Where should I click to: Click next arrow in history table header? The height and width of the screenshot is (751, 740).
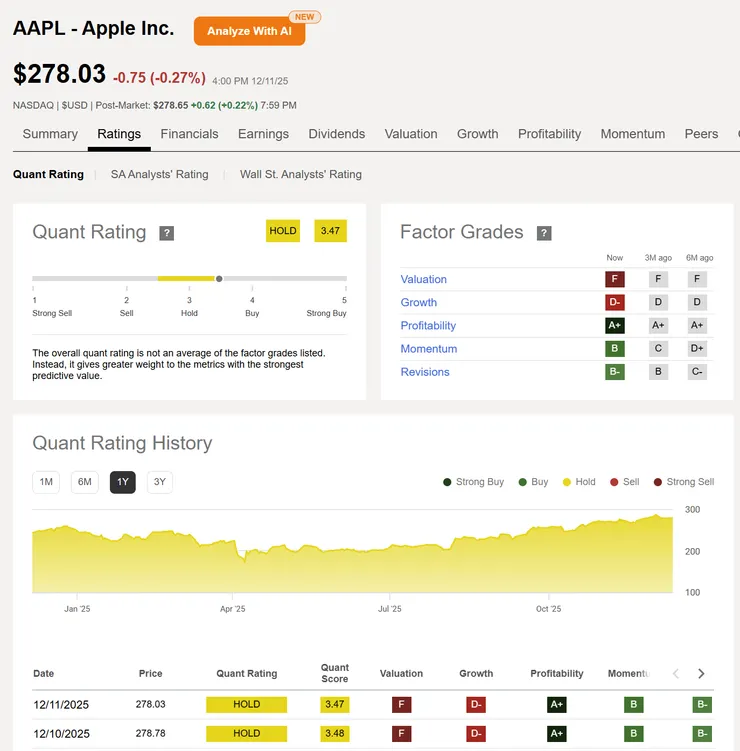701,673
